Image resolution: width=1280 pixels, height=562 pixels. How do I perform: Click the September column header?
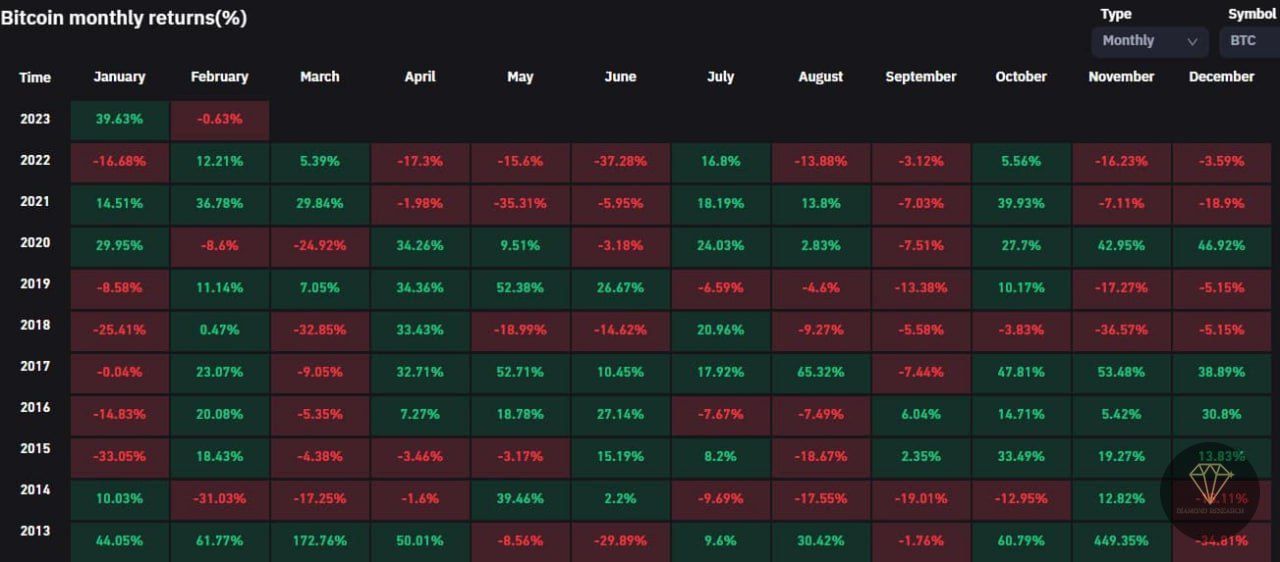[x=920, y=77]
